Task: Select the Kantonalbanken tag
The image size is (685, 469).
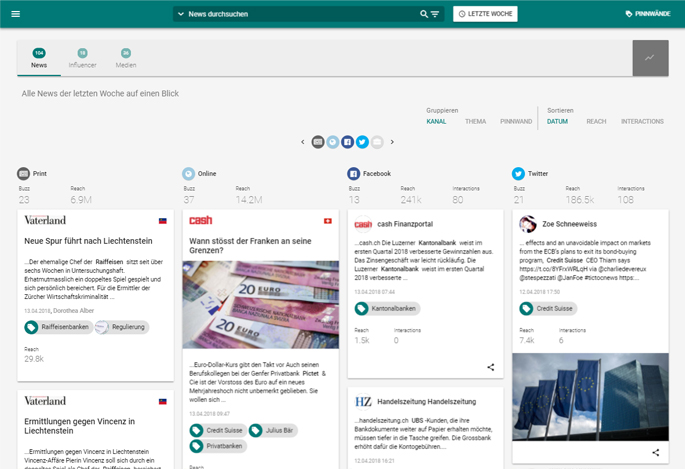Action: 387,308
